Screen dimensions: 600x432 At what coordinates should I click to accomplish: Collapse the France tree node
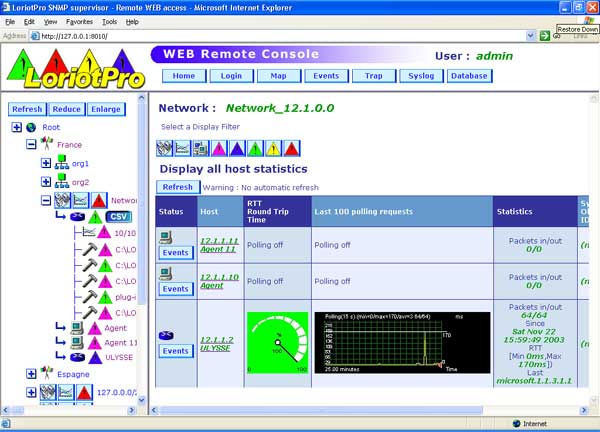coord(32,144)
